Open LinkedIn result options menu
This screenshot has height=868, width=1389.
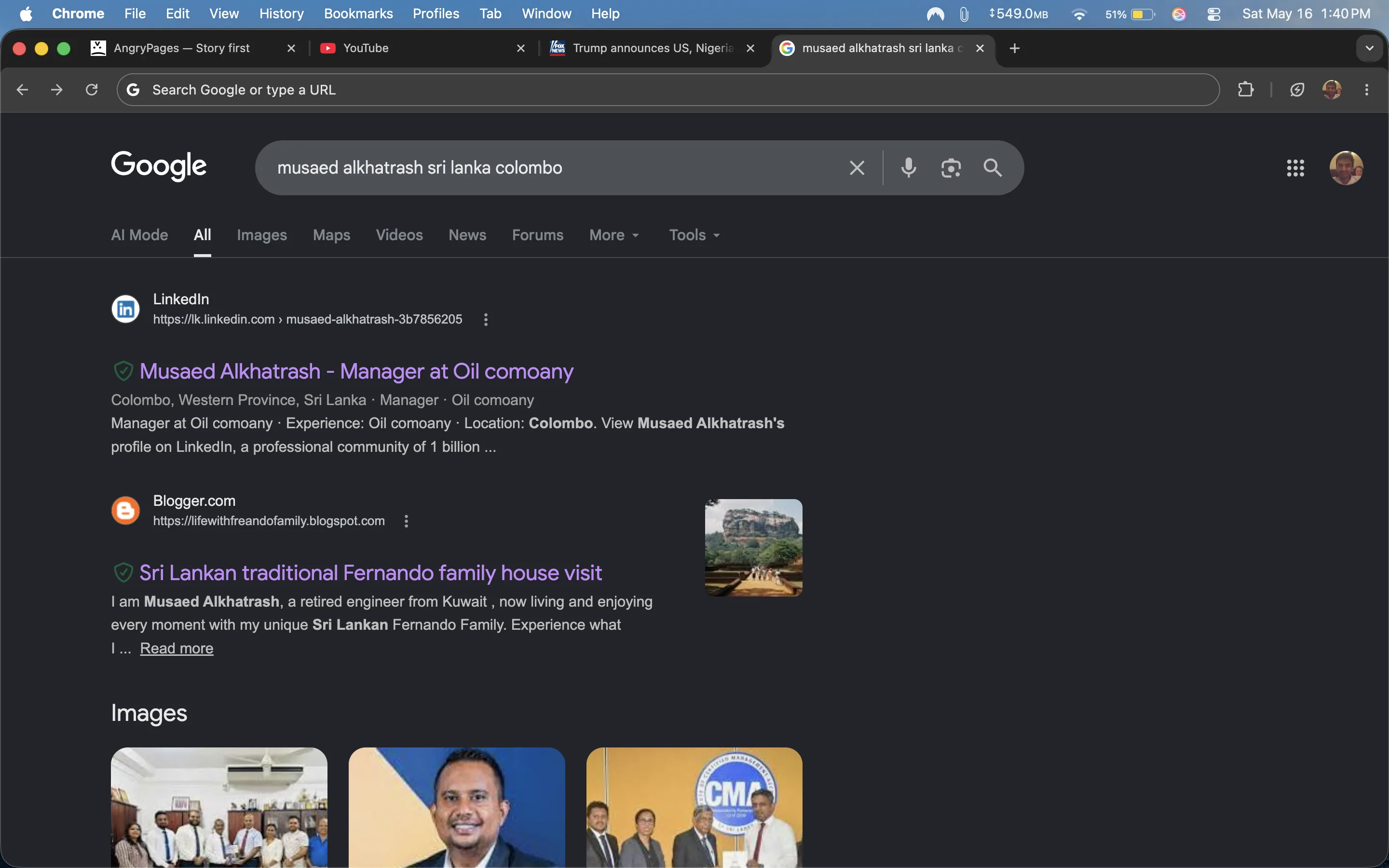(486, 320)
